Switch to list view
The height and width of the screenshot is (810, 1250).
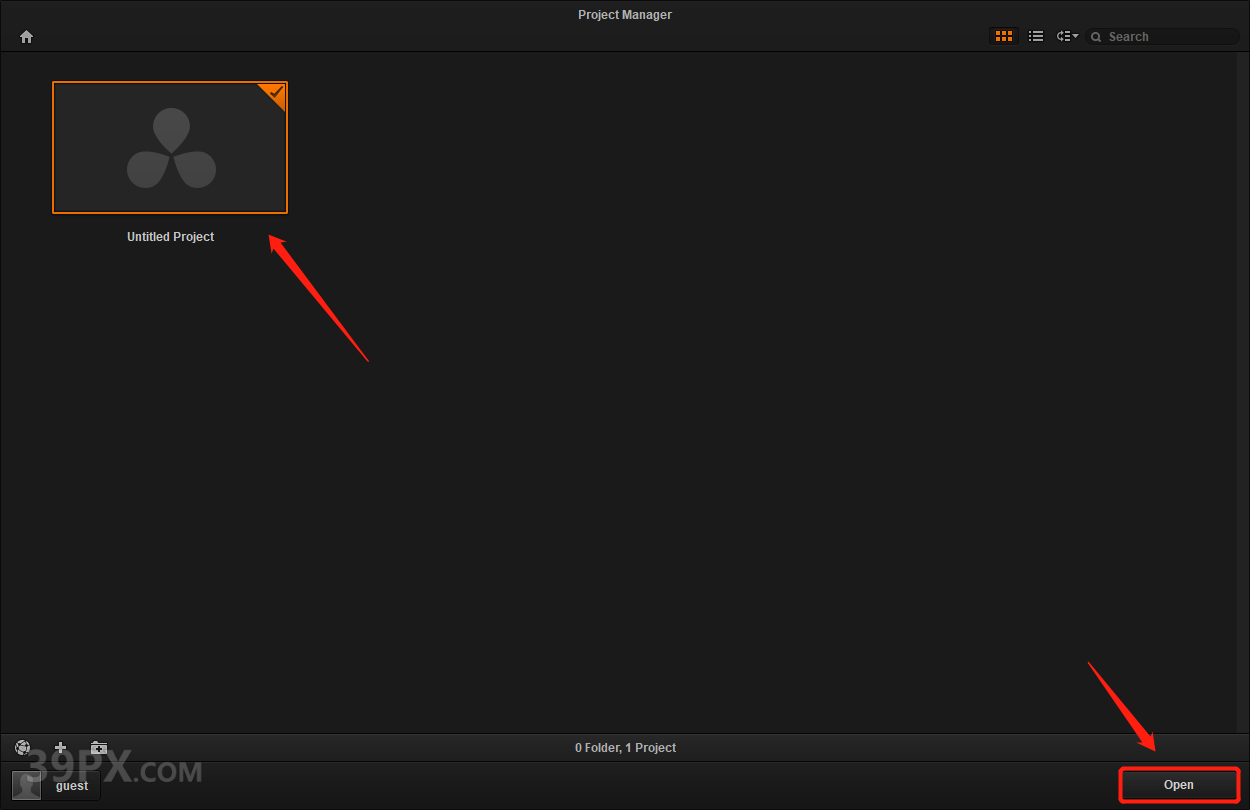point(1036,36)
